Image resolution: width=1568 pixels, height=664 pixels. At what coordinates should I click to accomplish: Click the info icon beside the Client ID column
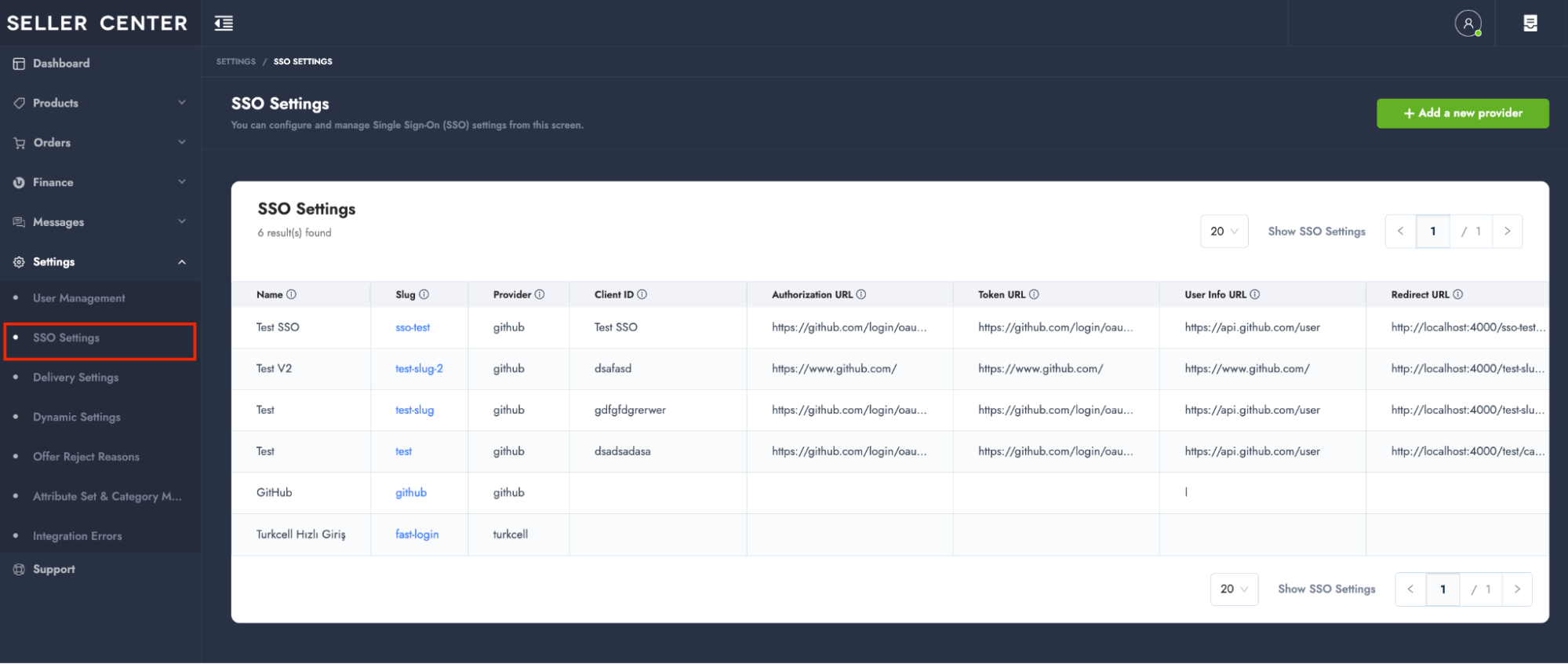coord(642,294)
